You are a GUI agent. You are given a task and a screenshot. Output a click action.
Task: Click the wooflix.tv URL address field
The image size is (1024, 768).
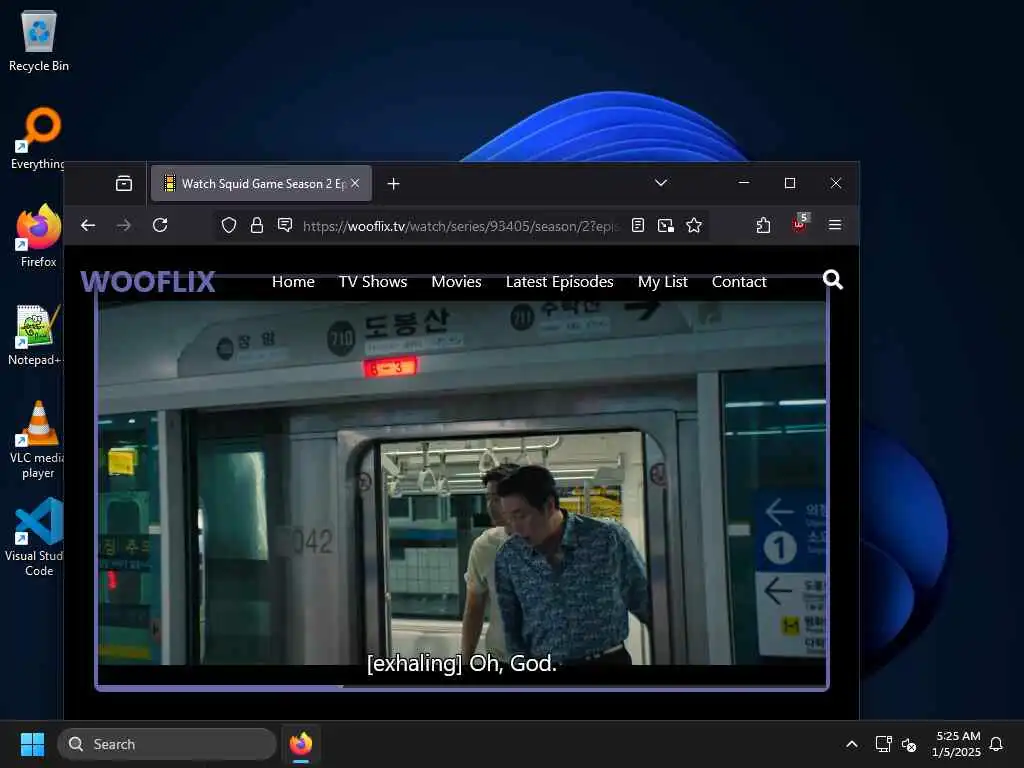pyautogui.click(x=458, y=226)
